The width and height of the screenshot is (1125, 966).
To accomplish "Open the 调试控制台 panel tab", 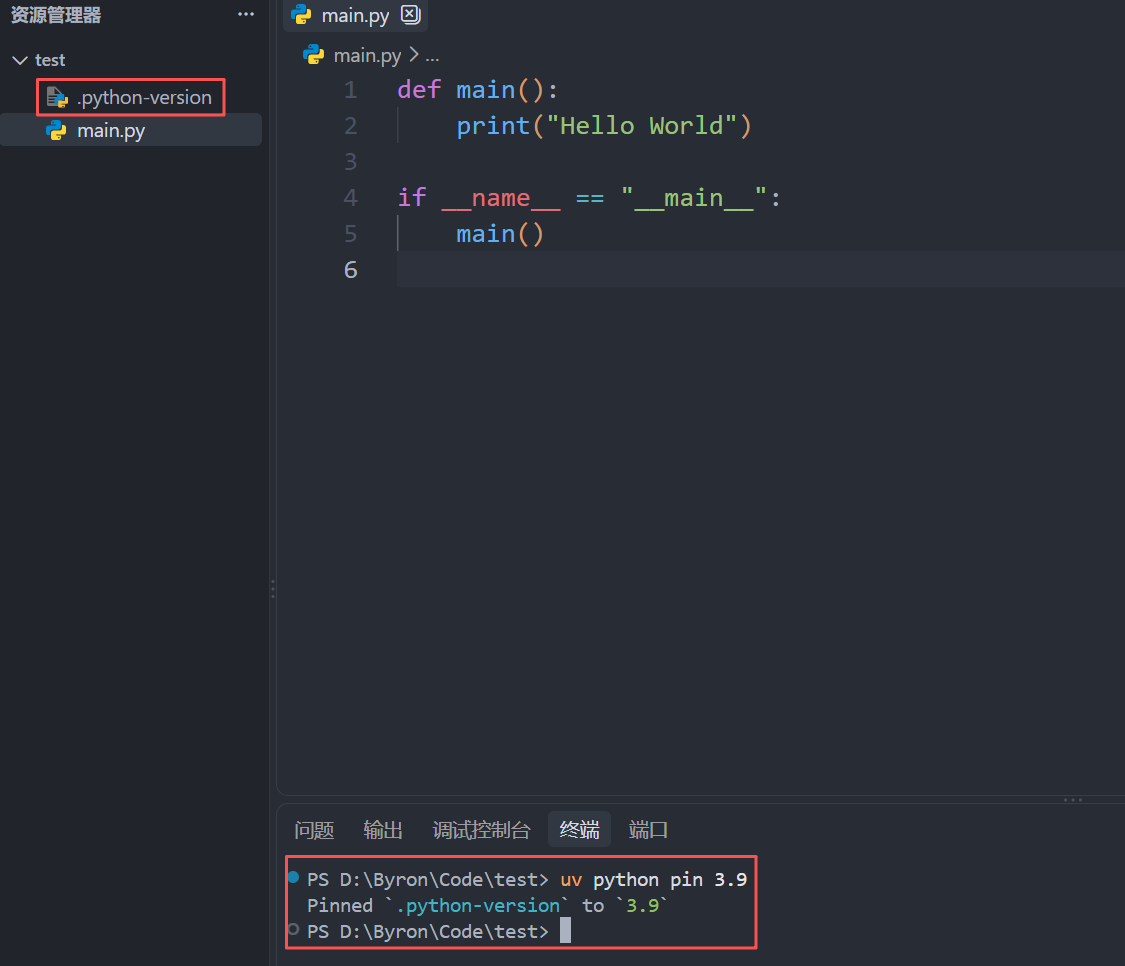I will tap(481, 830).
